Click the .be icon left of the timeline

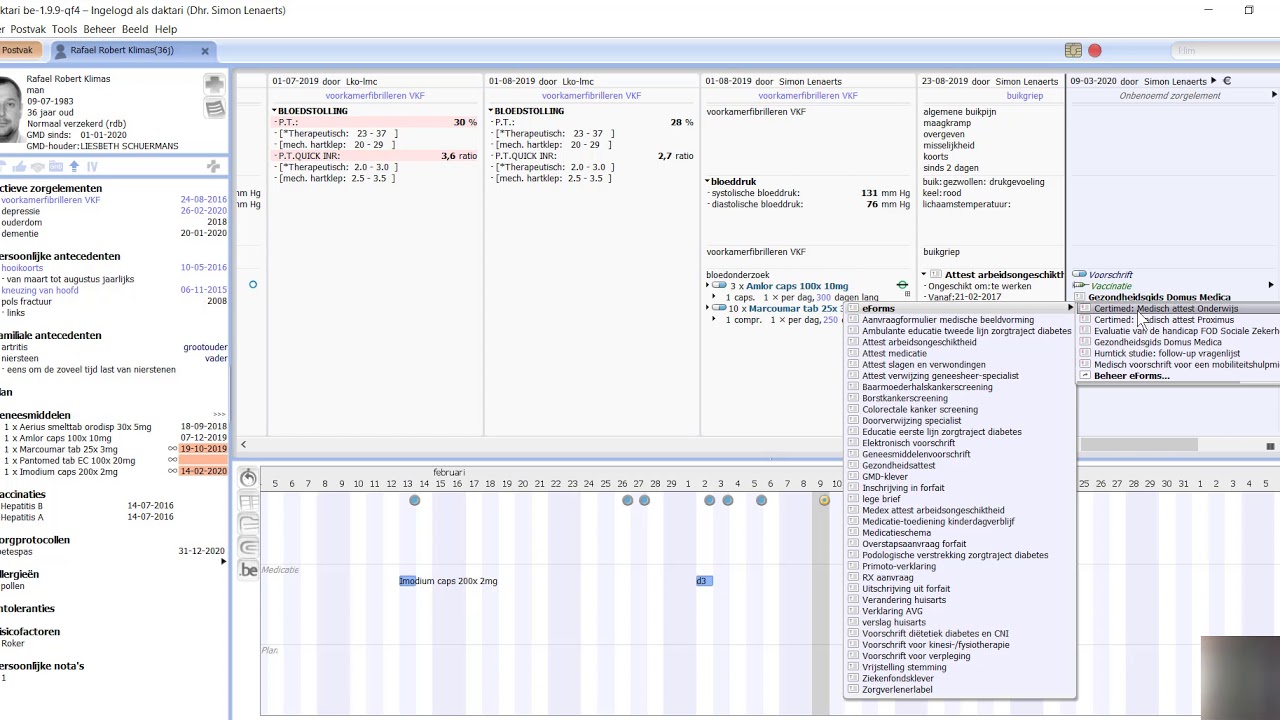[x=249, y=570]
